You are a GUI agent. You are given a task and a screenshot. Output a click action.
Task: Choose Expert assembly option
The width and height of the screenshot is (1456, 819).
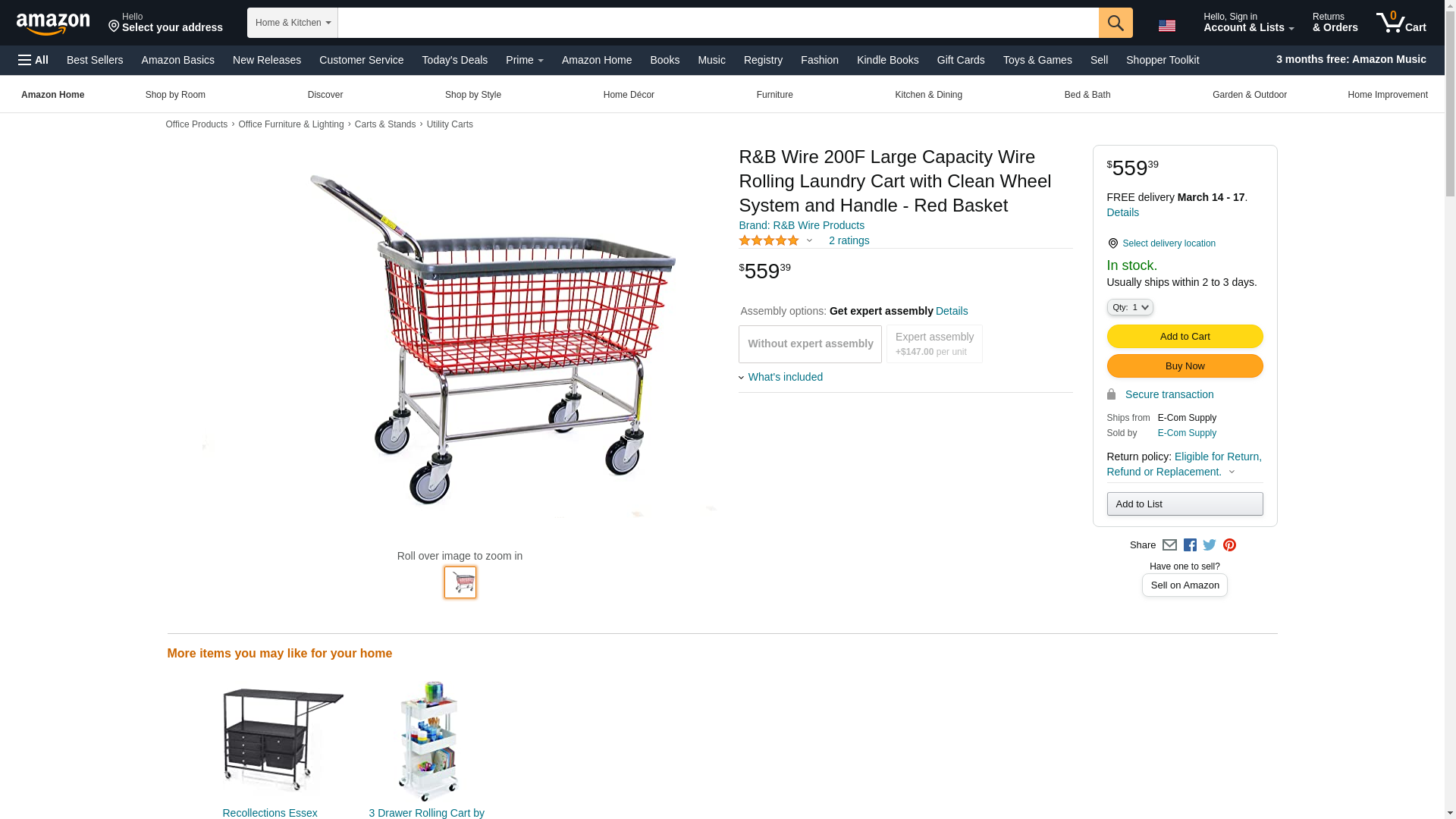pyautogui.click(x=934, y=344)
